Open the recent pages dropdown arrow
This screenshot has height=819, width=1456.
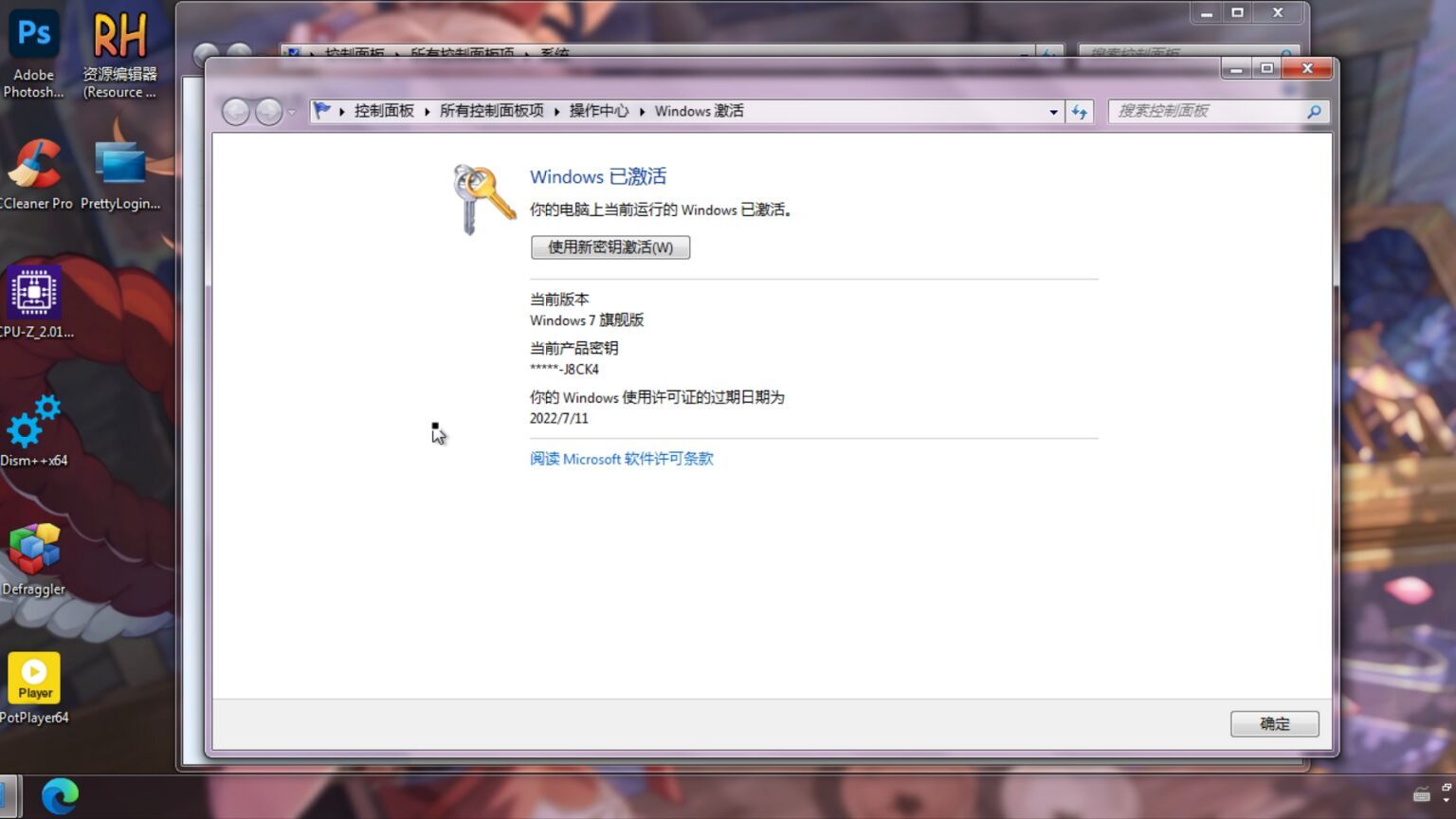point(291,112)
